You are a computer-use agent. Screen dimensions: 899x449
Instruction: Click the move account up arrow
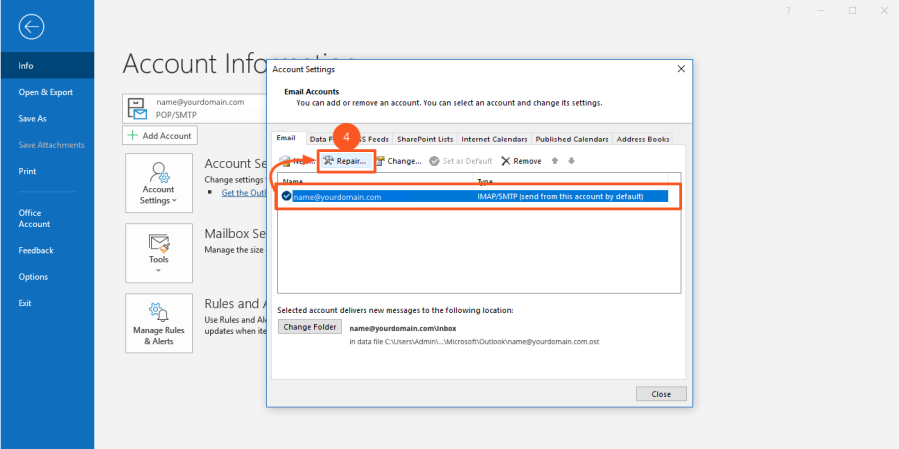point(556,160)
